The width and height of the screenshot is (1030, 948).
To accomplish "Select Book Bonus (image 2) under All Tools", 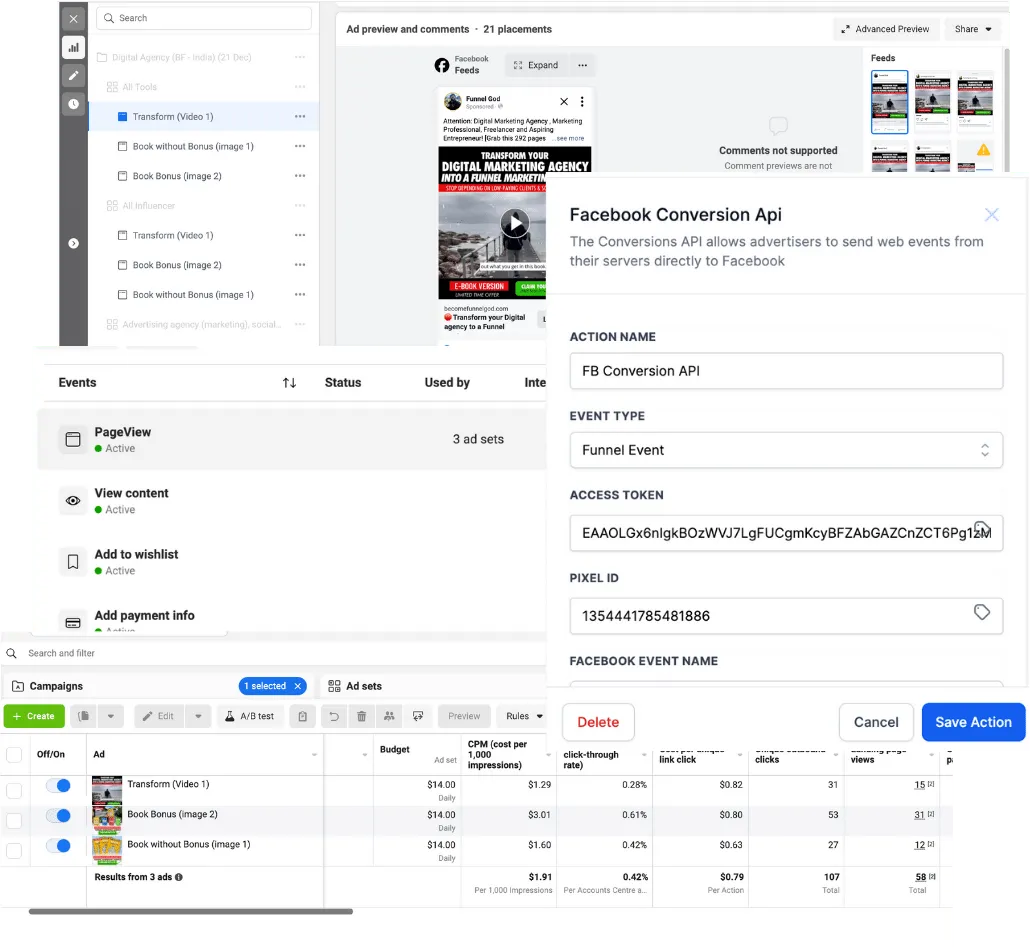I will [x=177, y=176].
